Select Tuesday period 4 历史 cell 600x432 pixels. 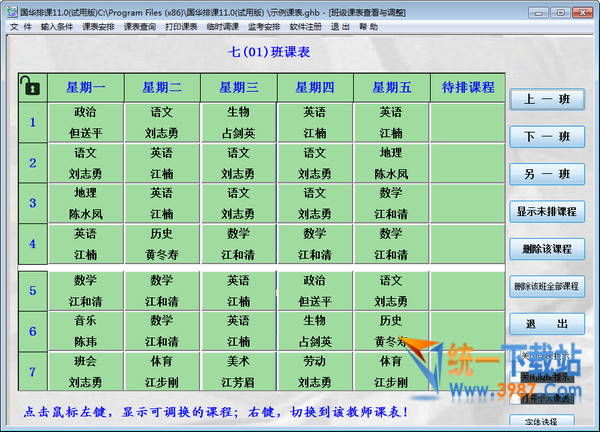161,243
